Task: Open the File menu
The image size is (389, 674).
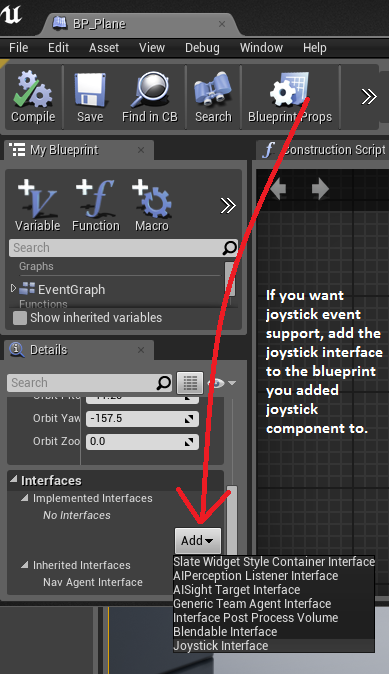Action: tap(18, 48)
